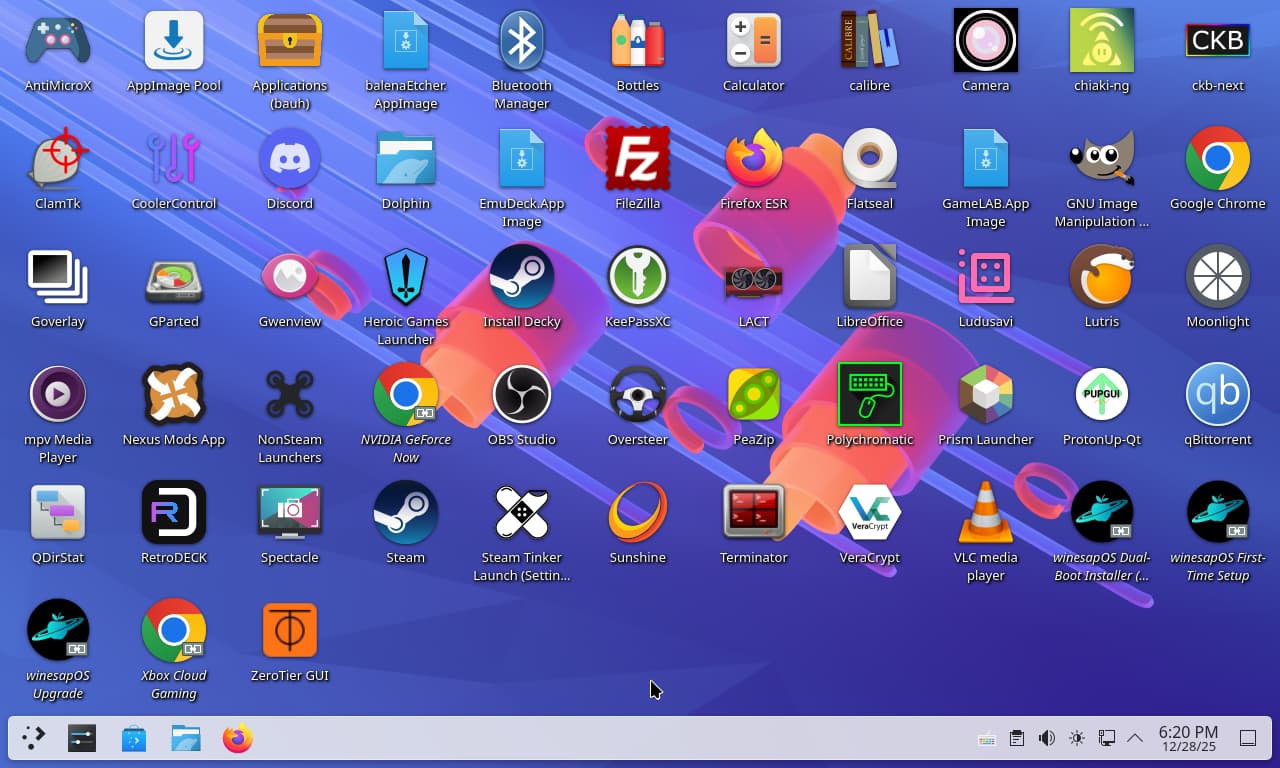Click the network status tray icon

[1106, 738]
